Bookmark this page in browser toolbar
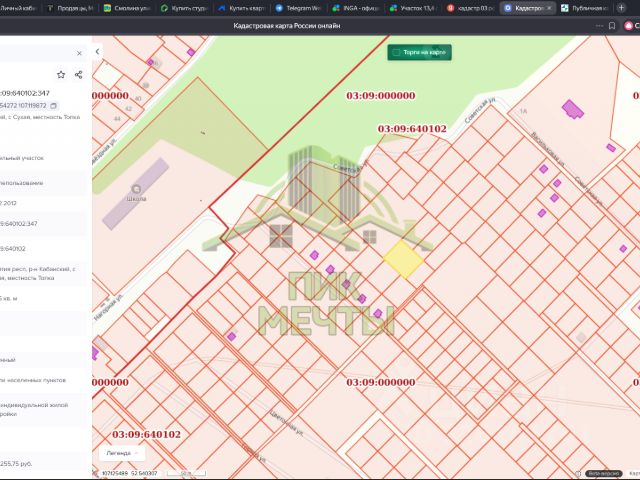 (612, 26)
